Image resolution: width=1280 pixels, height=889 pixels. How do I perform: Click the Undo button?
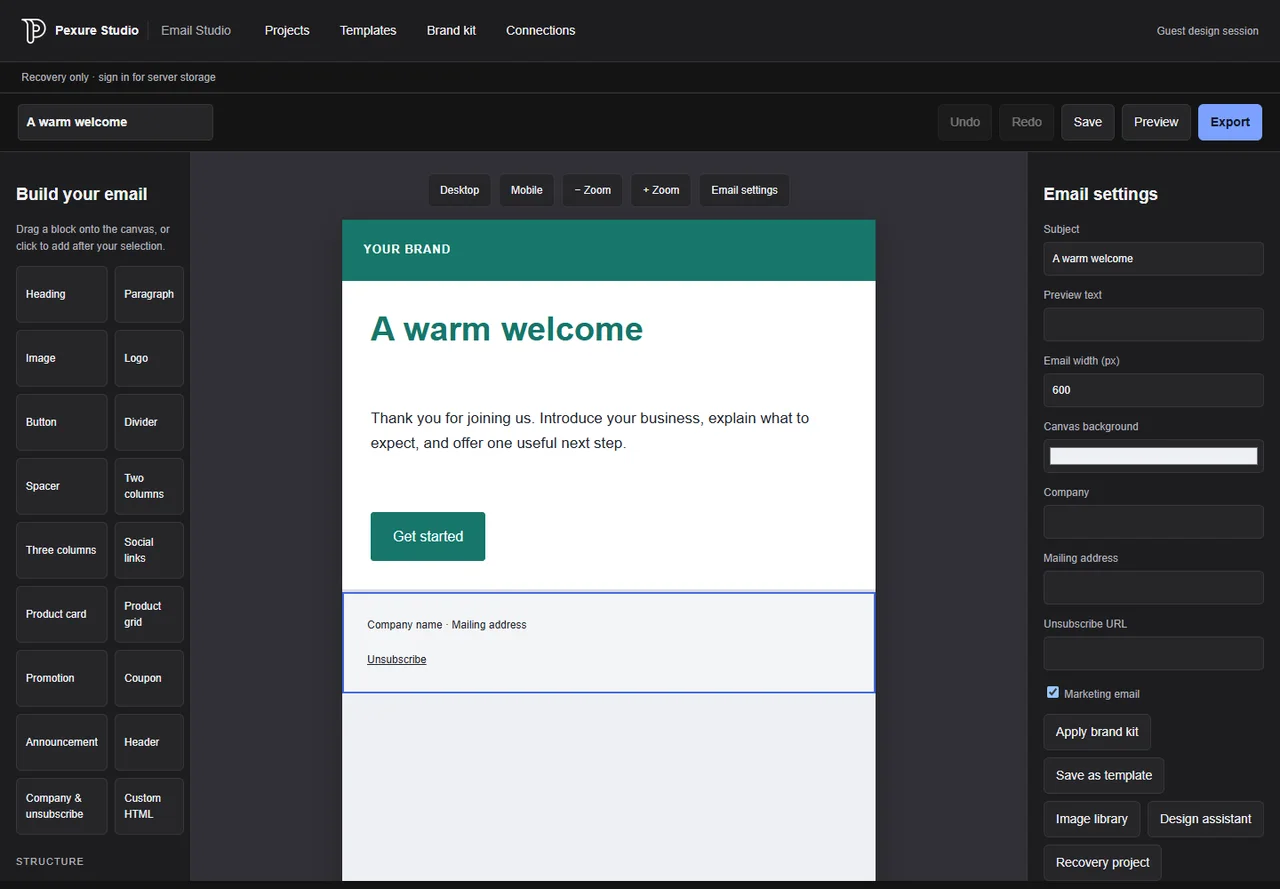(965, 122)
